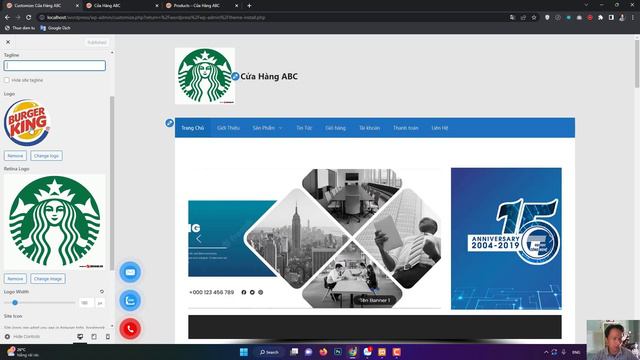Click the edit shortcut beside site title
640x360 pixels.
coord(235,76)
